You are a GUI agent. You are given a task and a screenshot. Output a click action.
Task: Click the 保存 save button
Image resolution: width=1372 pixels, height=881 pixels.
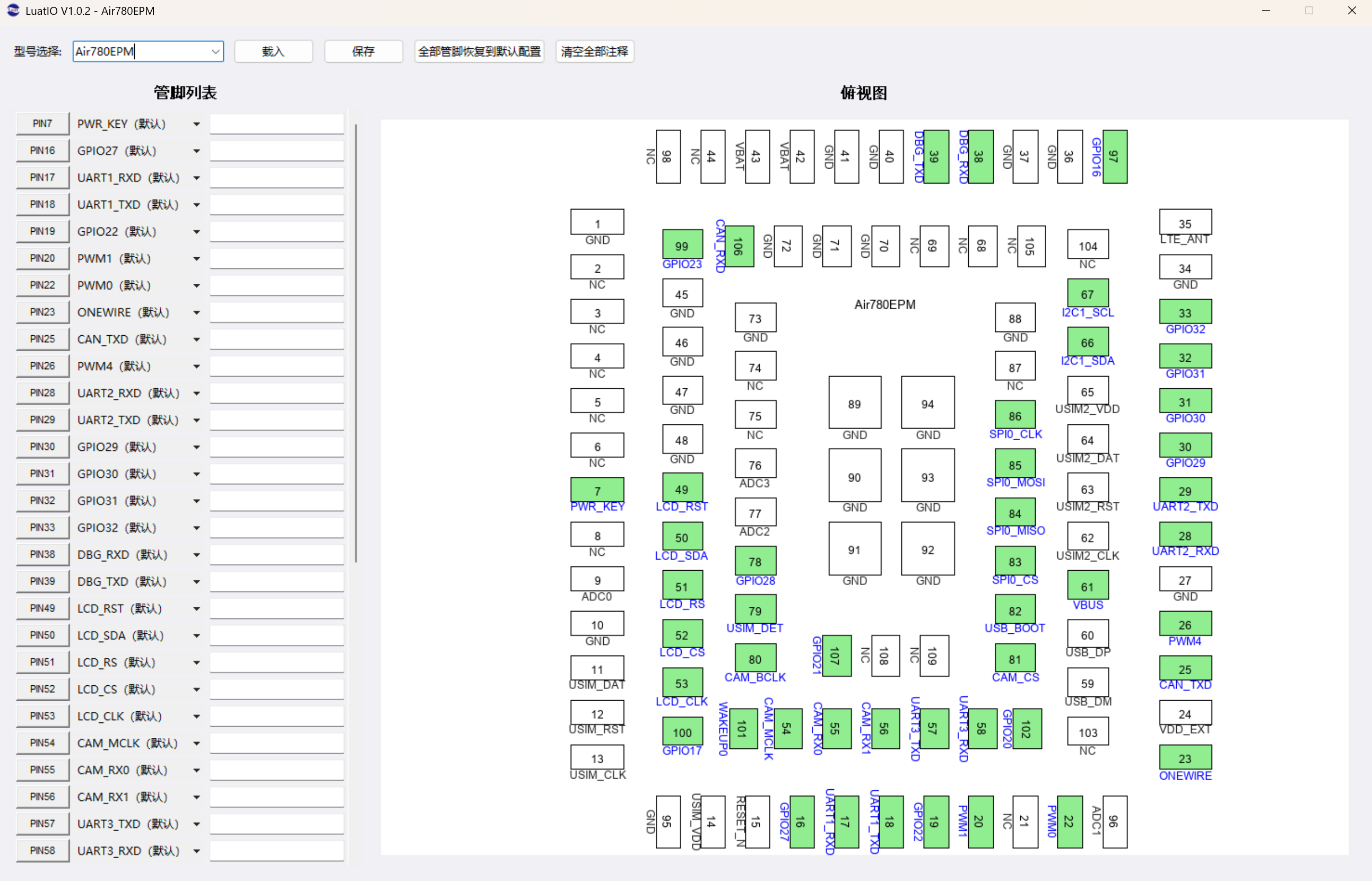363,51
